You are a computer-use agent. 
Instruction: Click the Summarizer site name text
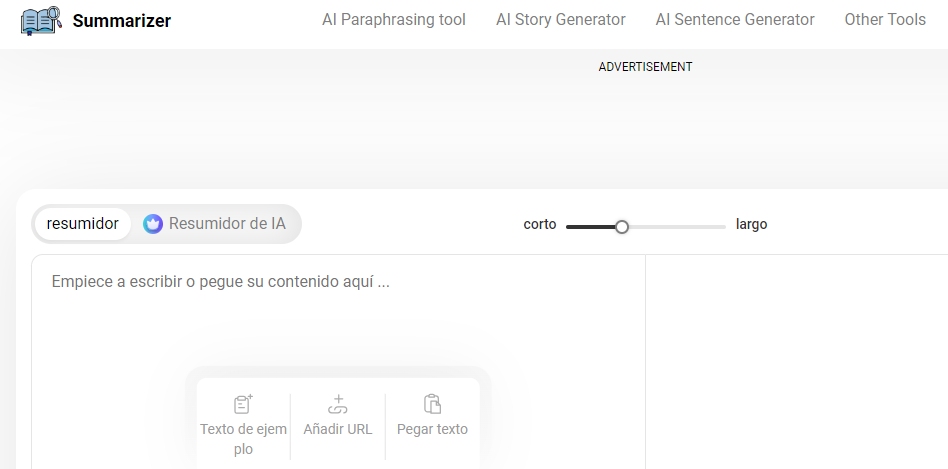[122, 21]
